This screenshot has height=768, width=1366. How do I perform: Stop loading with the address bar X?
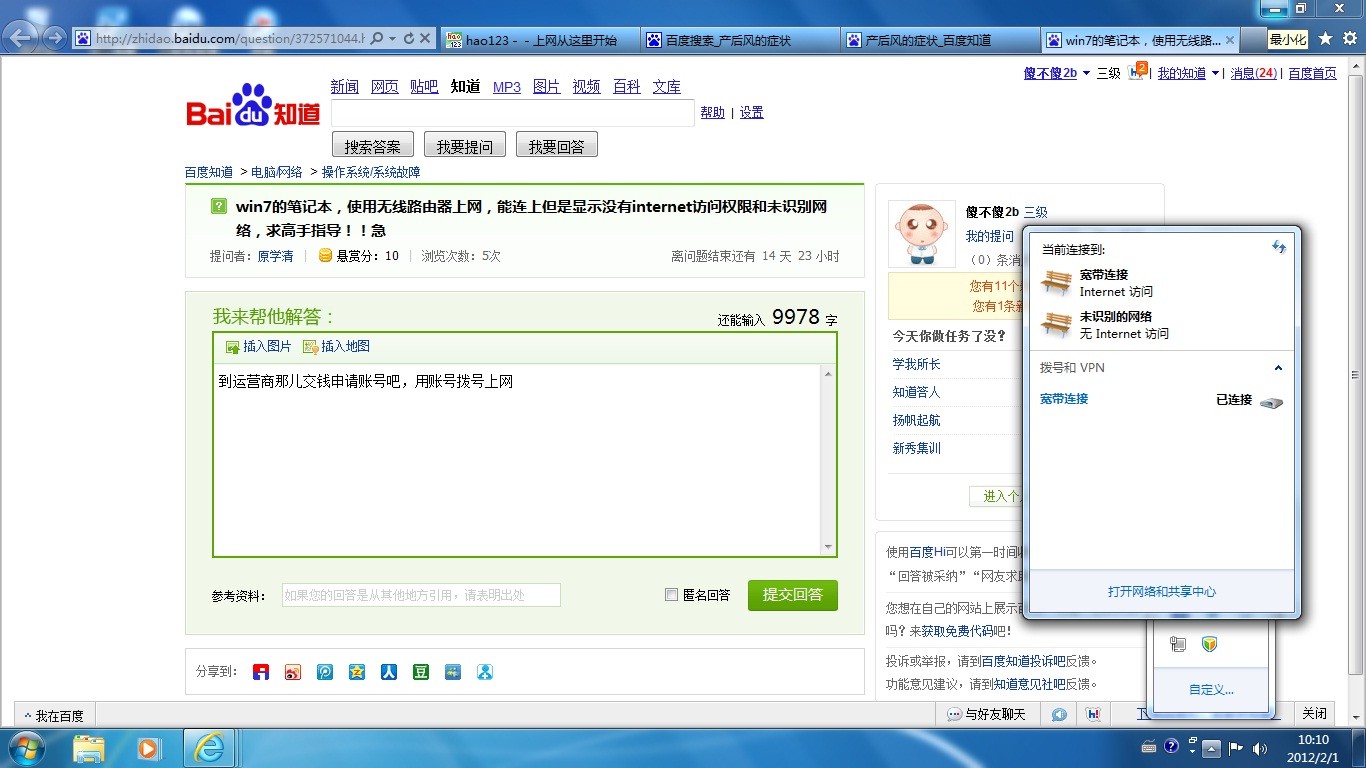[425, 39]
